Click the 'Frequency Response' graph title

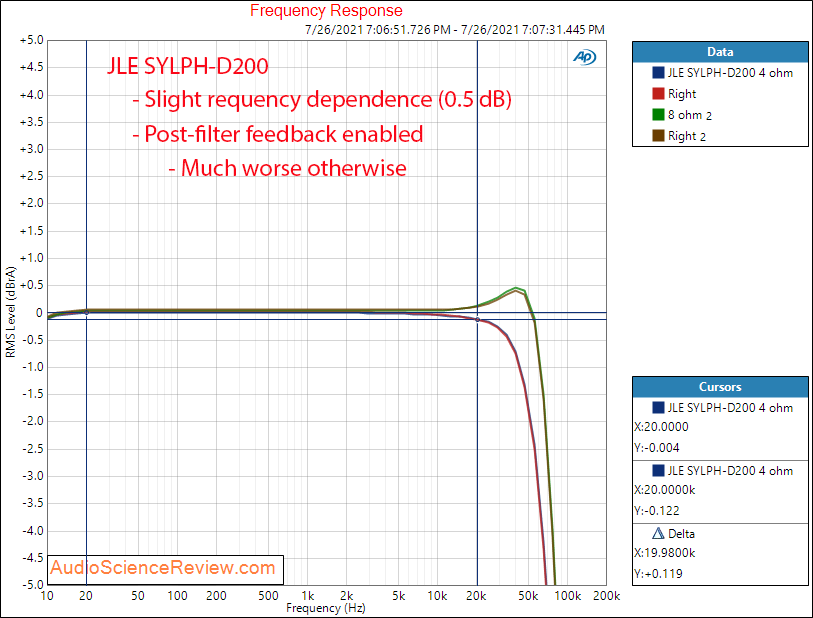pos(326,10)
